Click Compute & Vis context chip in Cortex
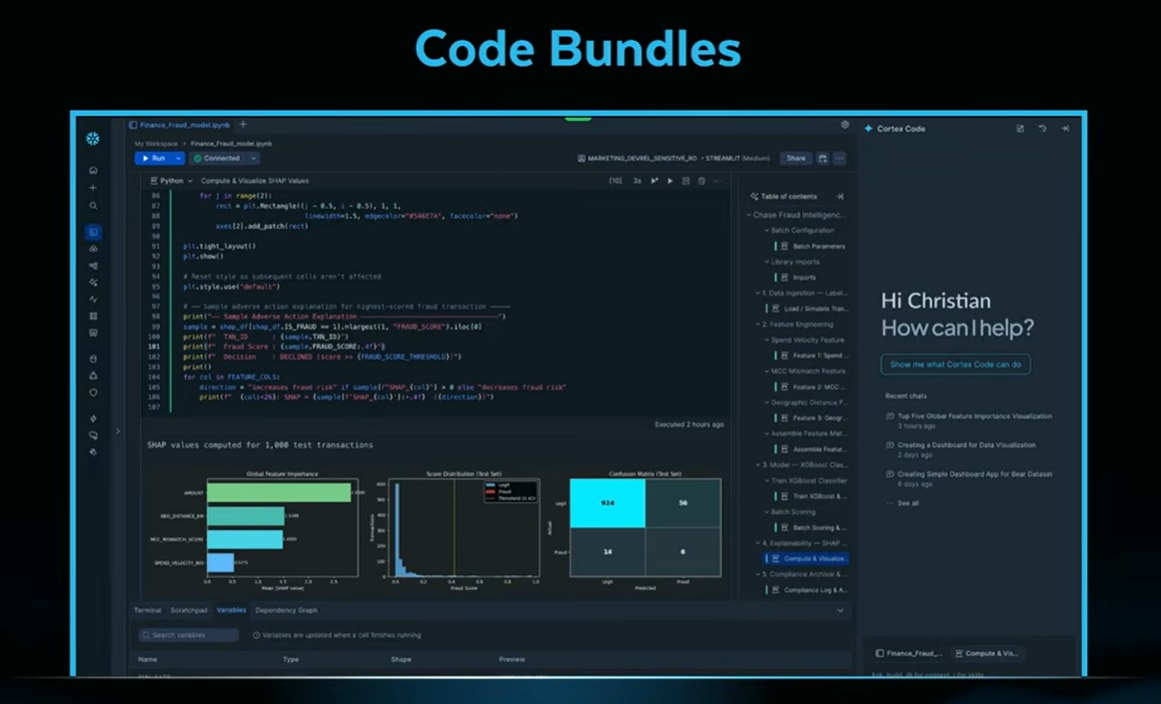The image size is (1161, 704). [987, 654]
